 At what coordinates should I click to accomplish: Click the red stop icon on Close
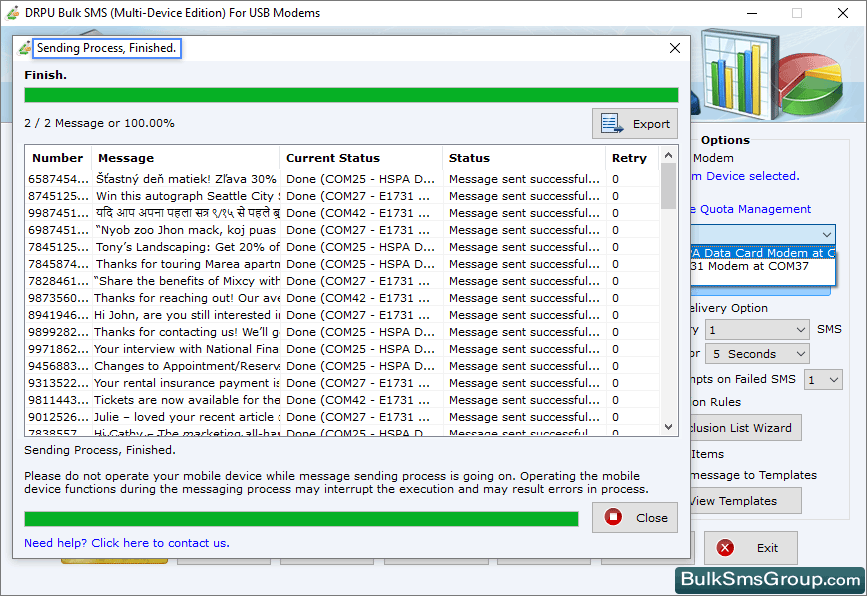tap(613, 517)
